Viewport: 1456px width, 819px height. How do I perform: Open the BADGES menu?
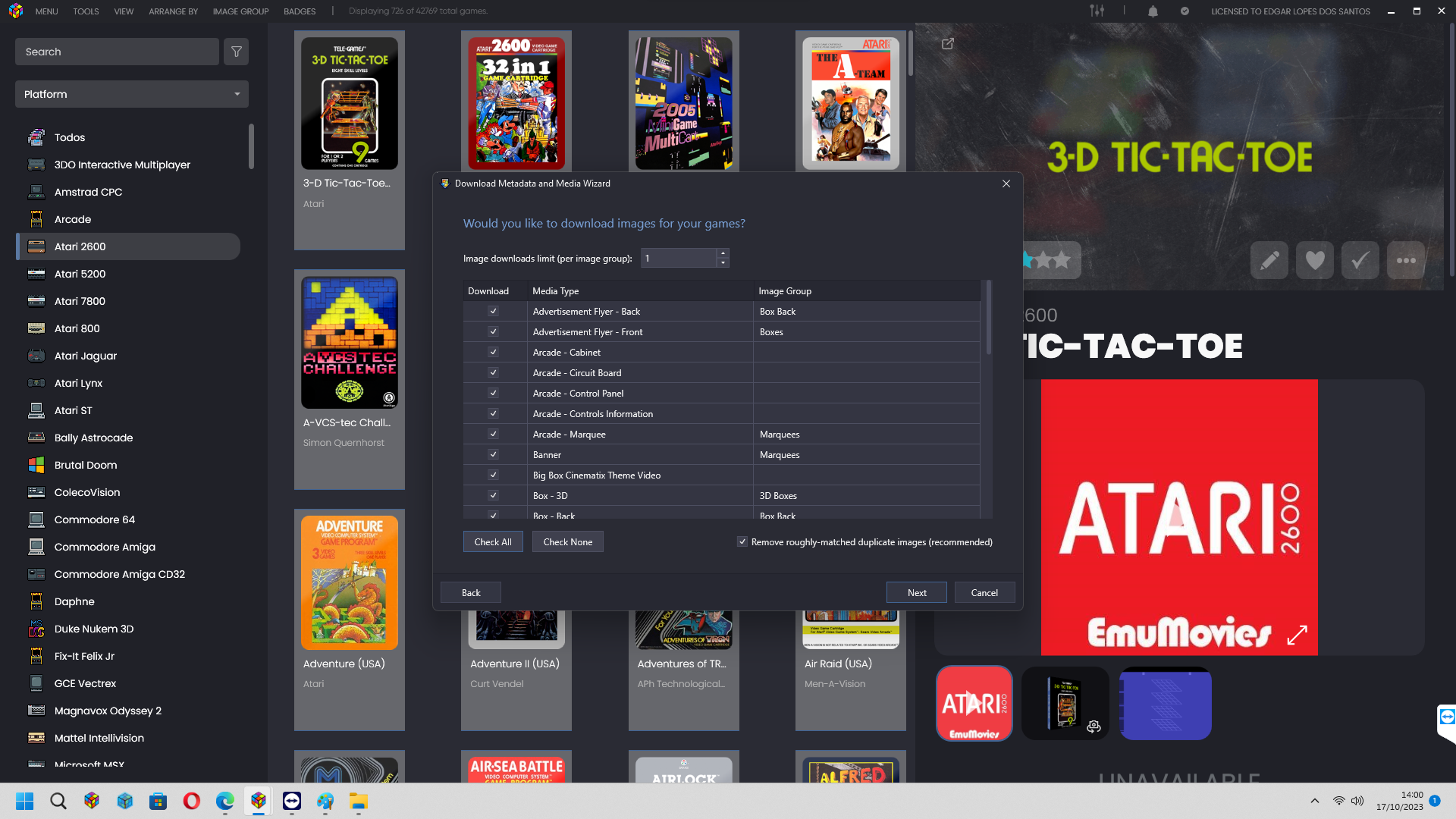coord(300,11)
